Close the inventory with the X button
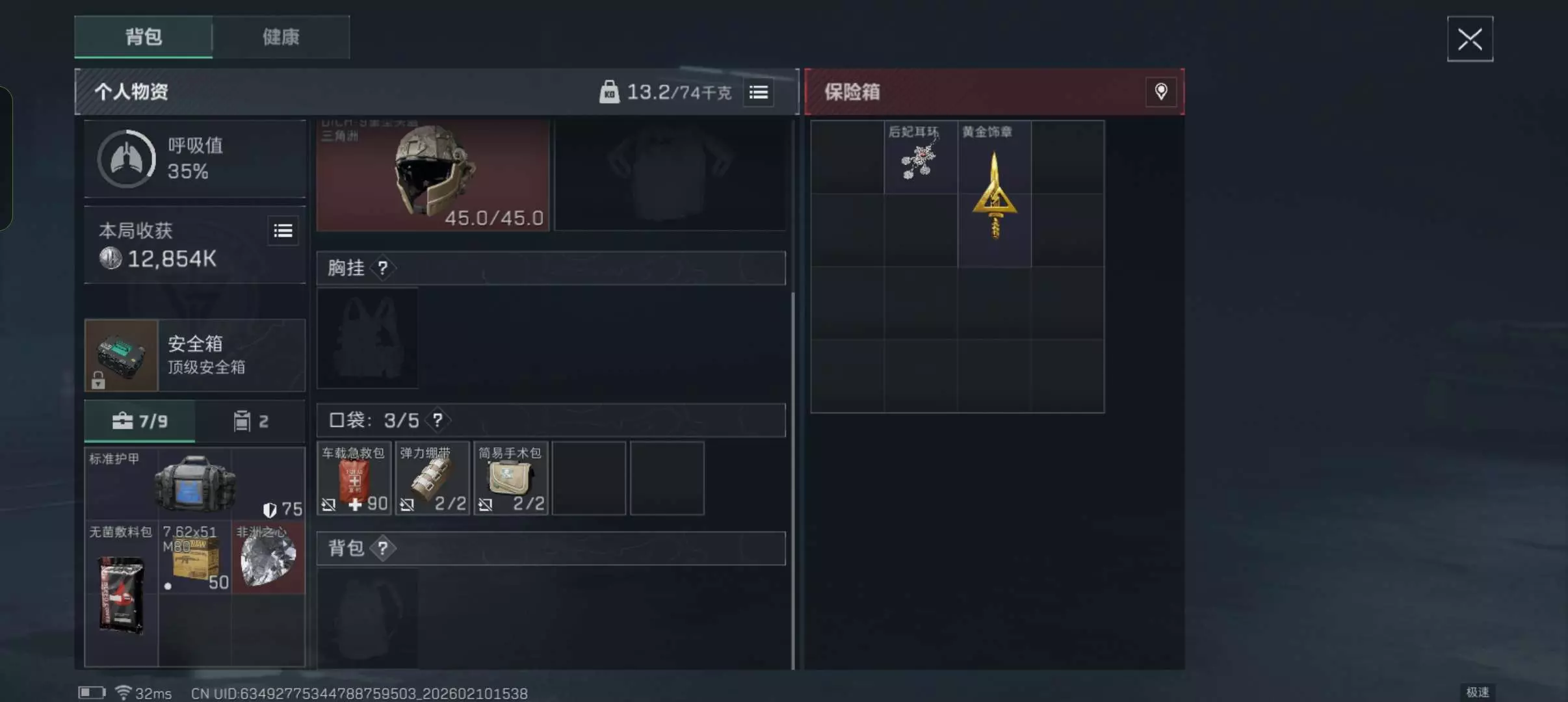This screenshot has width=1568, height=702. (x=1470, y=39)
